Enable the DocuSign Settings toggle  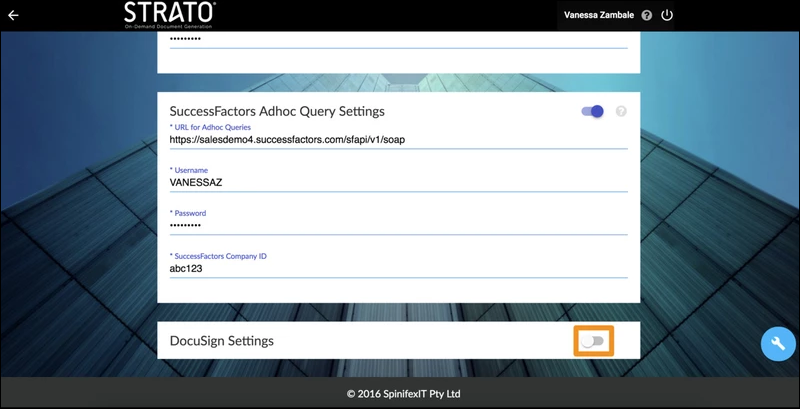593,341
